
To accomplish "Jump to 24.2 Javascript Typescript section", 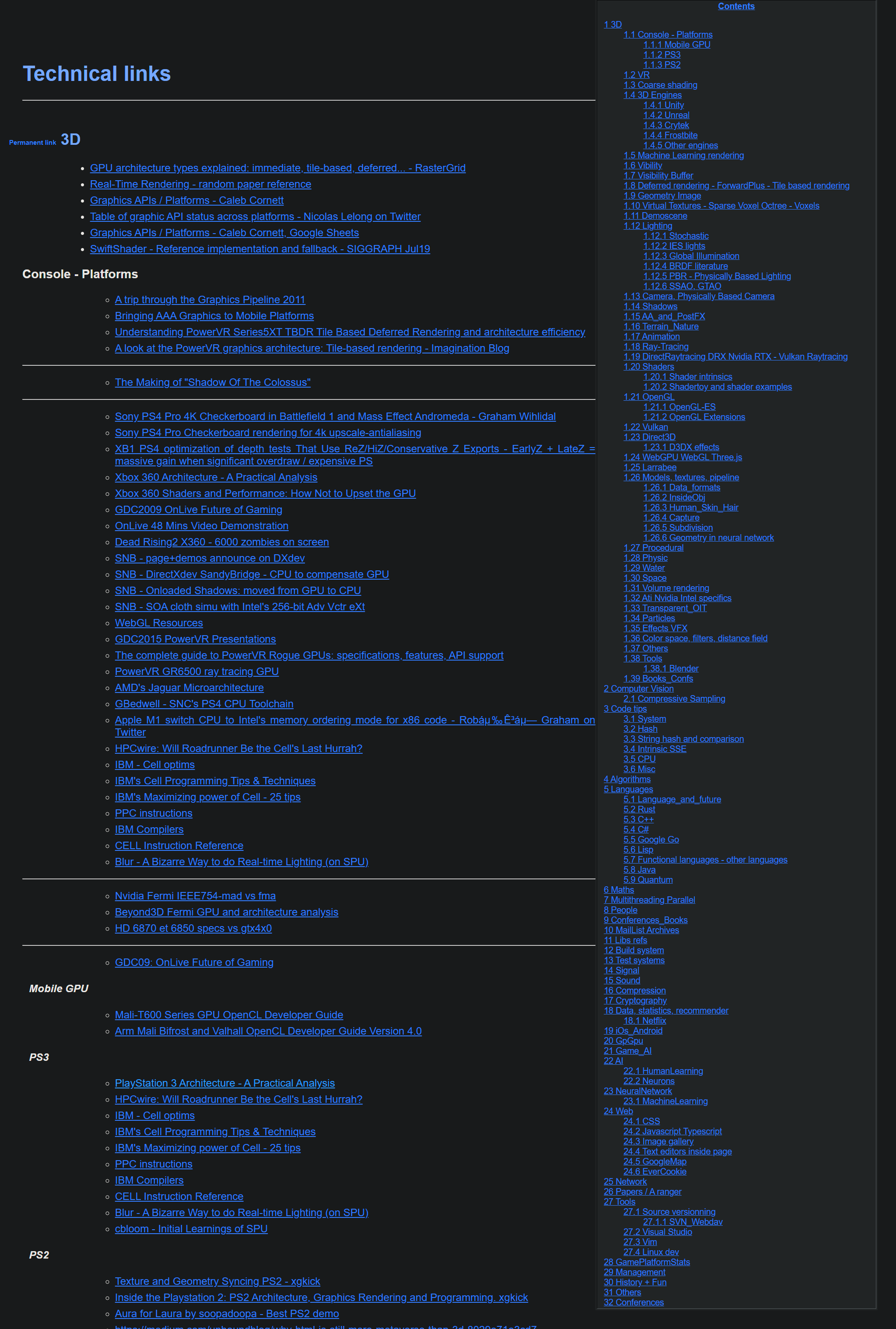I will click(672, 1131).
